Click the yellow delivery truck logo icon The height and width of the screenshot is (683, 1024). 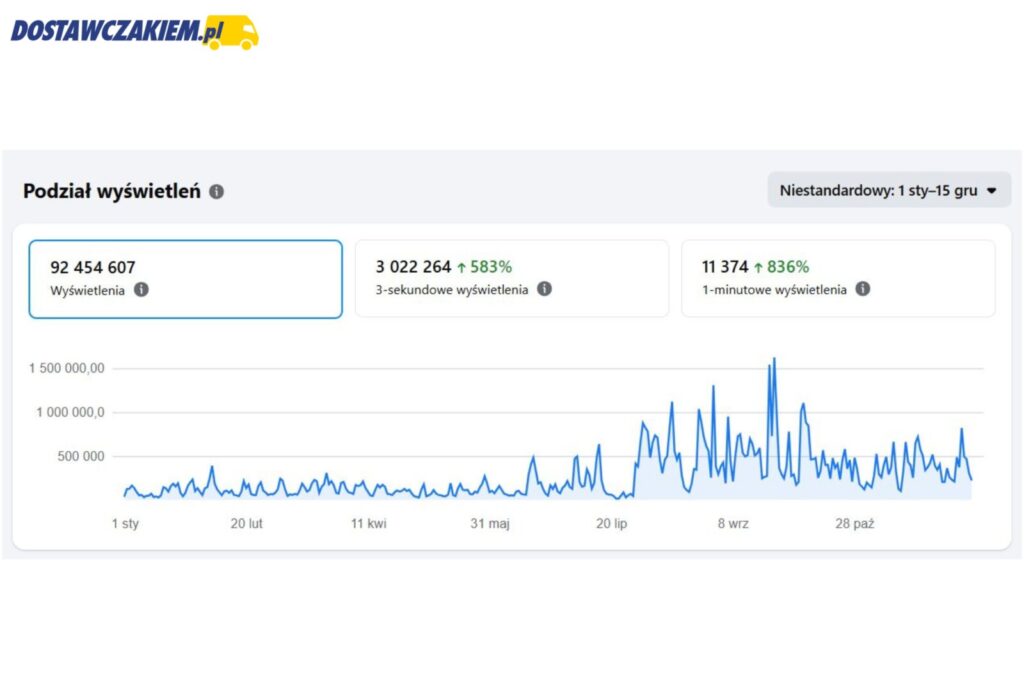pos(238,32)
